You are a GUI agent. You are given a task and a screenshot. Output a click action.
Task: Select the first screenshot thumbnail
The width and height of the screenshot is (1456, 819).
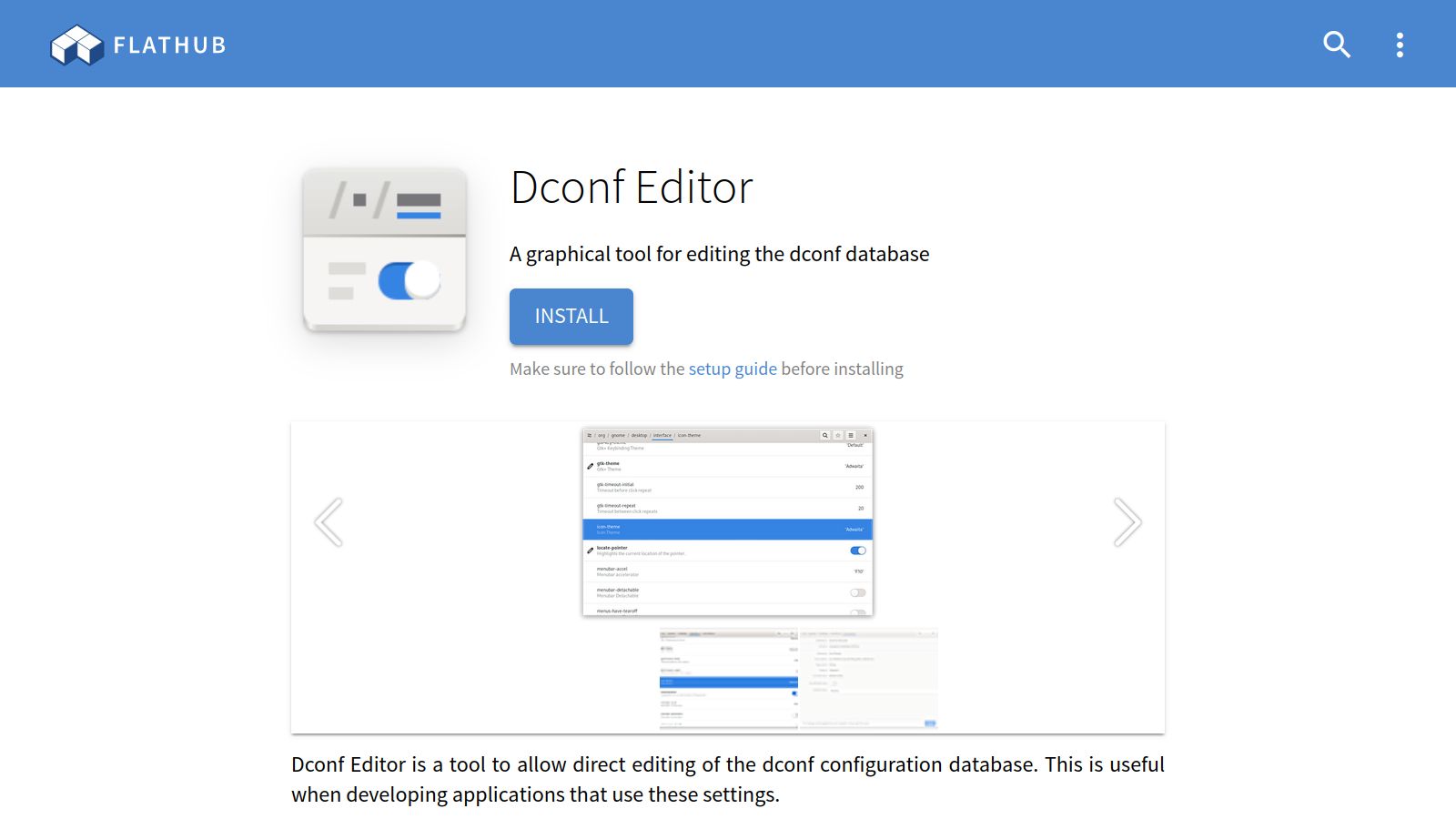(728, 678)
